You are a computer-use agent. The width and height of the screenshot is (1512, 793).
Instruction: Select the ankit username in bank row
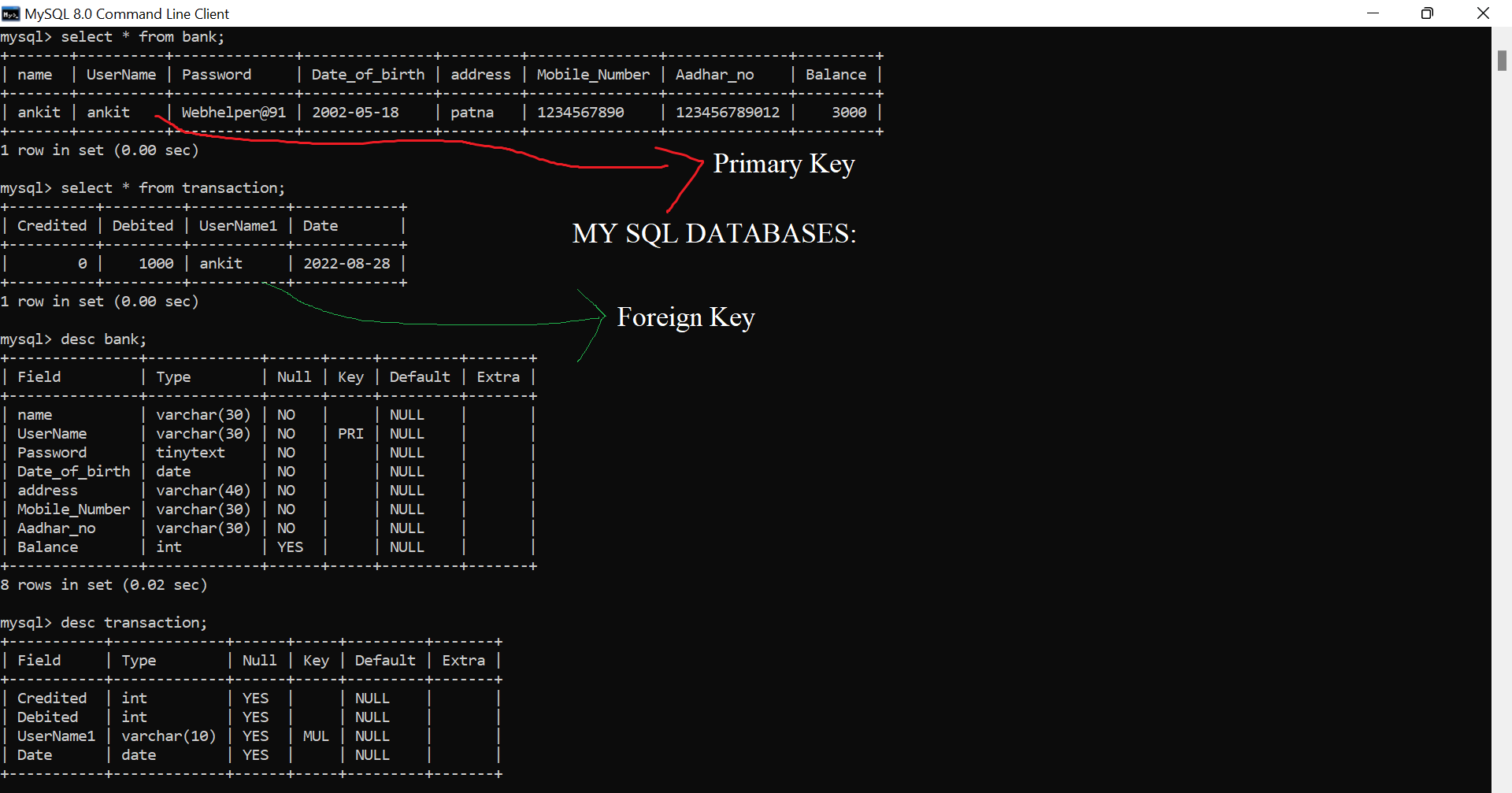tap(108, 112)
